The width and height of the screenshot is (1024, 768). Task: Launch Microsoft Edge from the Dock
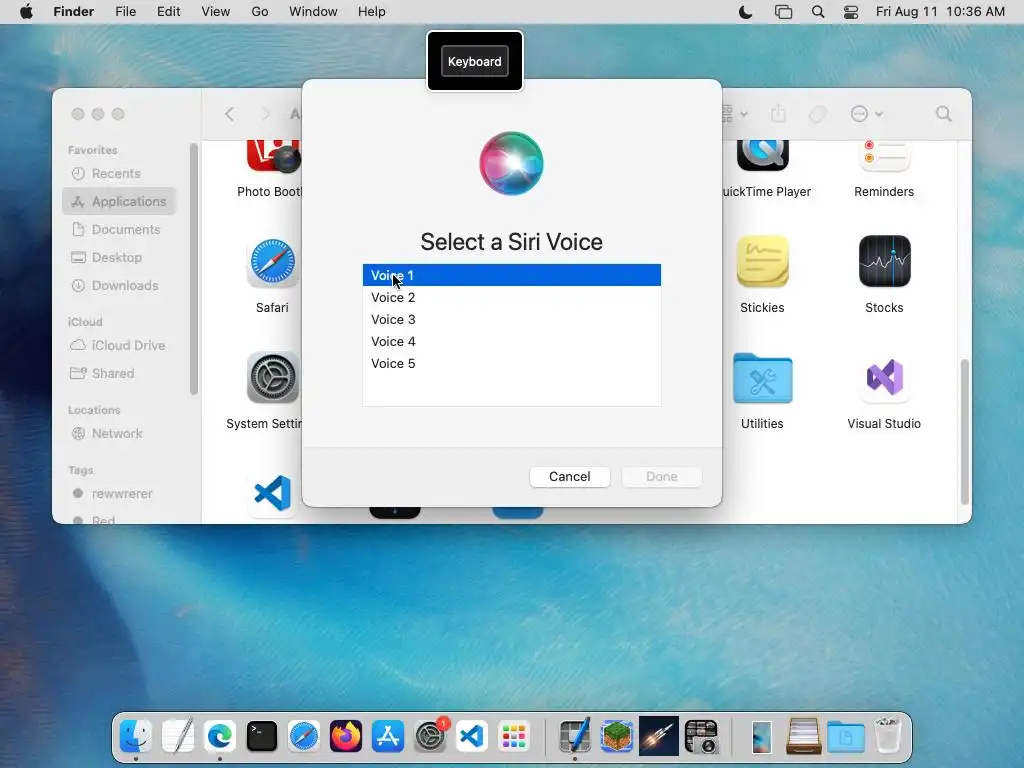click(220, 737)
